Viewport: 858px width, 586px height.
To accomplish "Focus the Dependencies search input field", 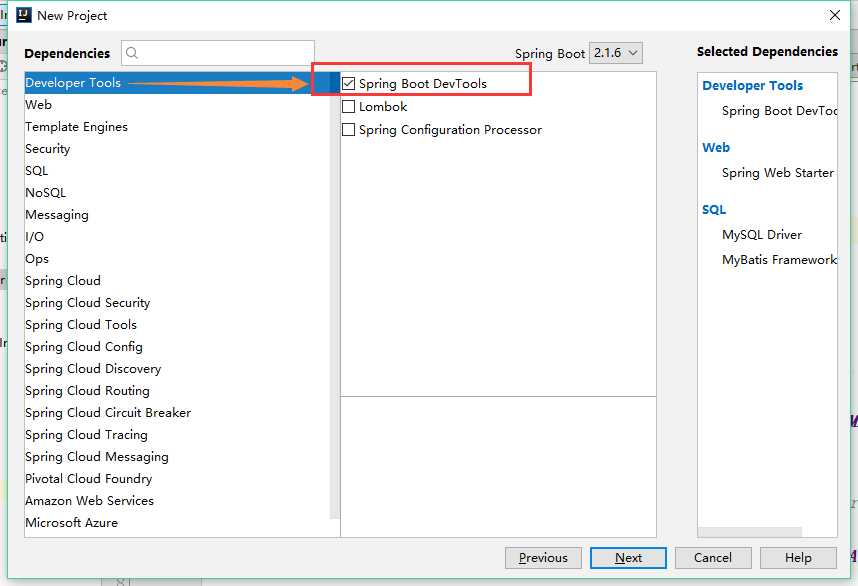I will (218, 53).
